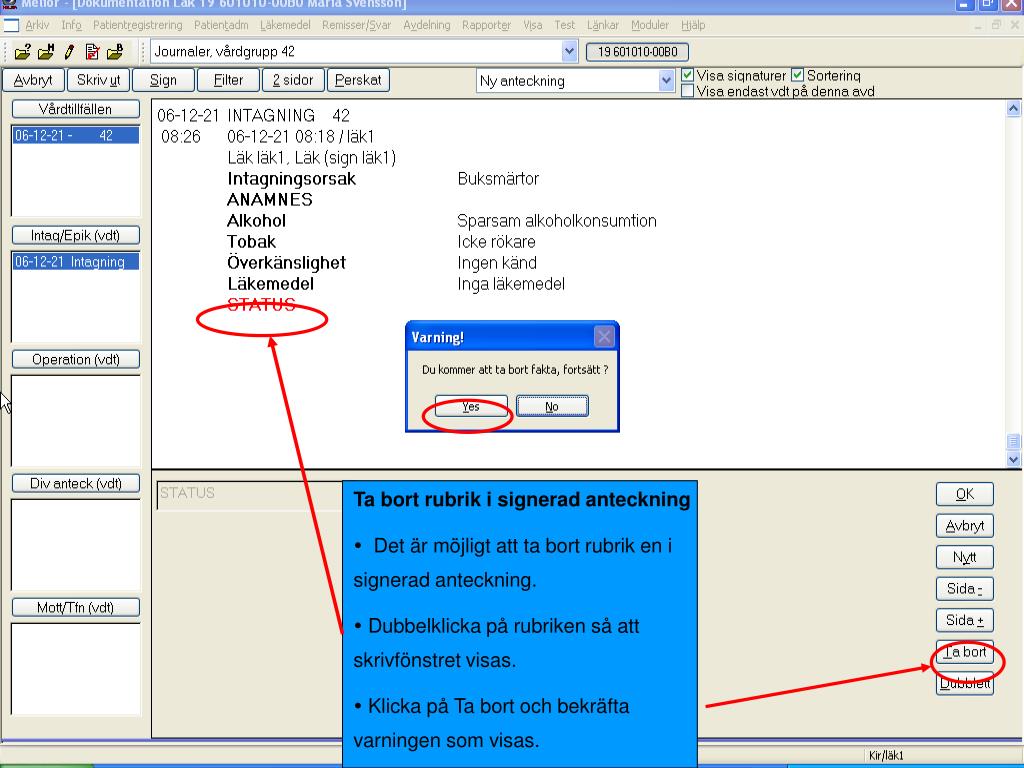Open the Visa menu
The image size is (1024, 768).
pyautogui.click(x=532, y=25)
